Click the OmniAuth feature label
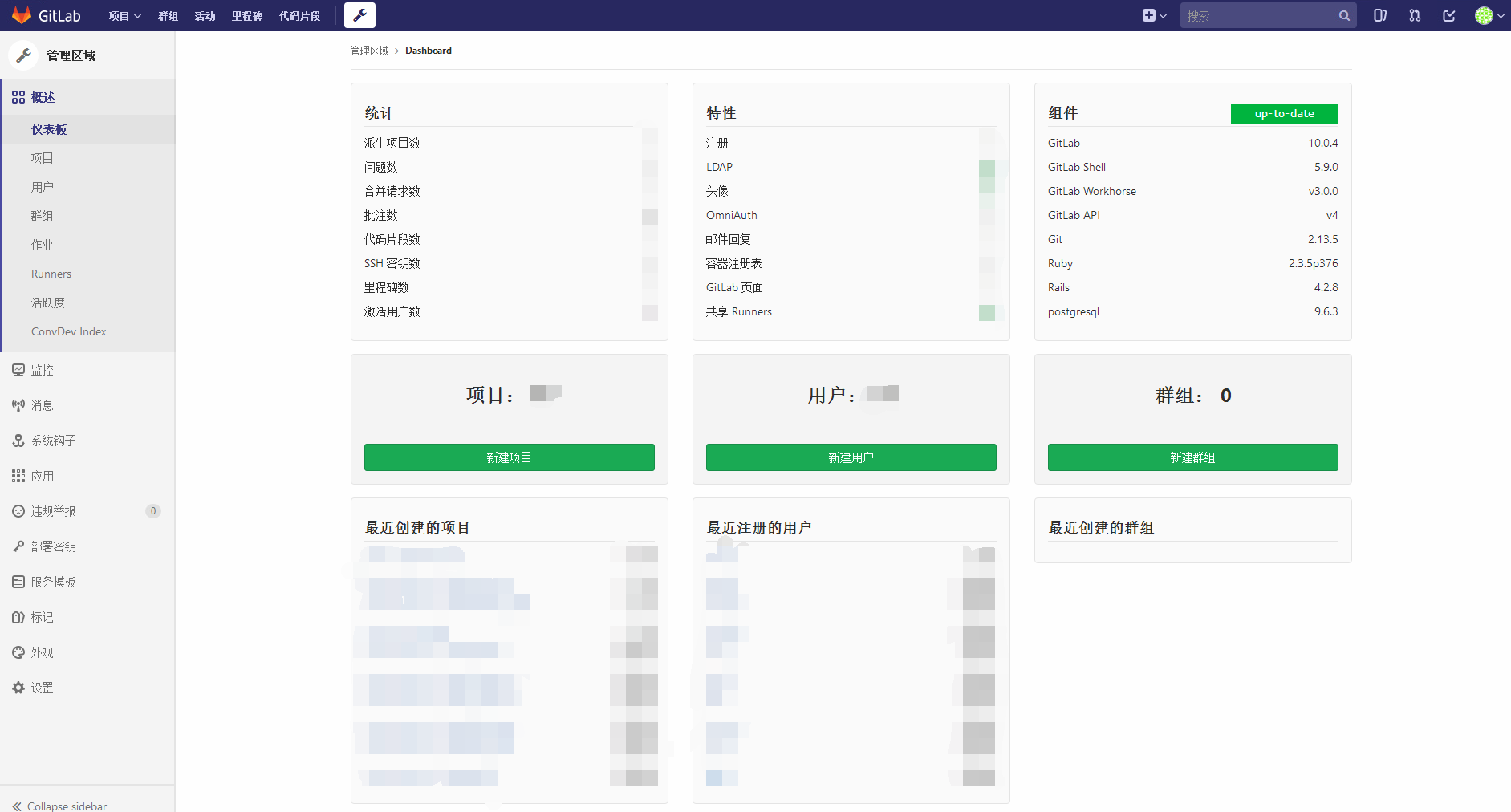The height and width of the screenshot is (812, 1511). pos(732,215)
